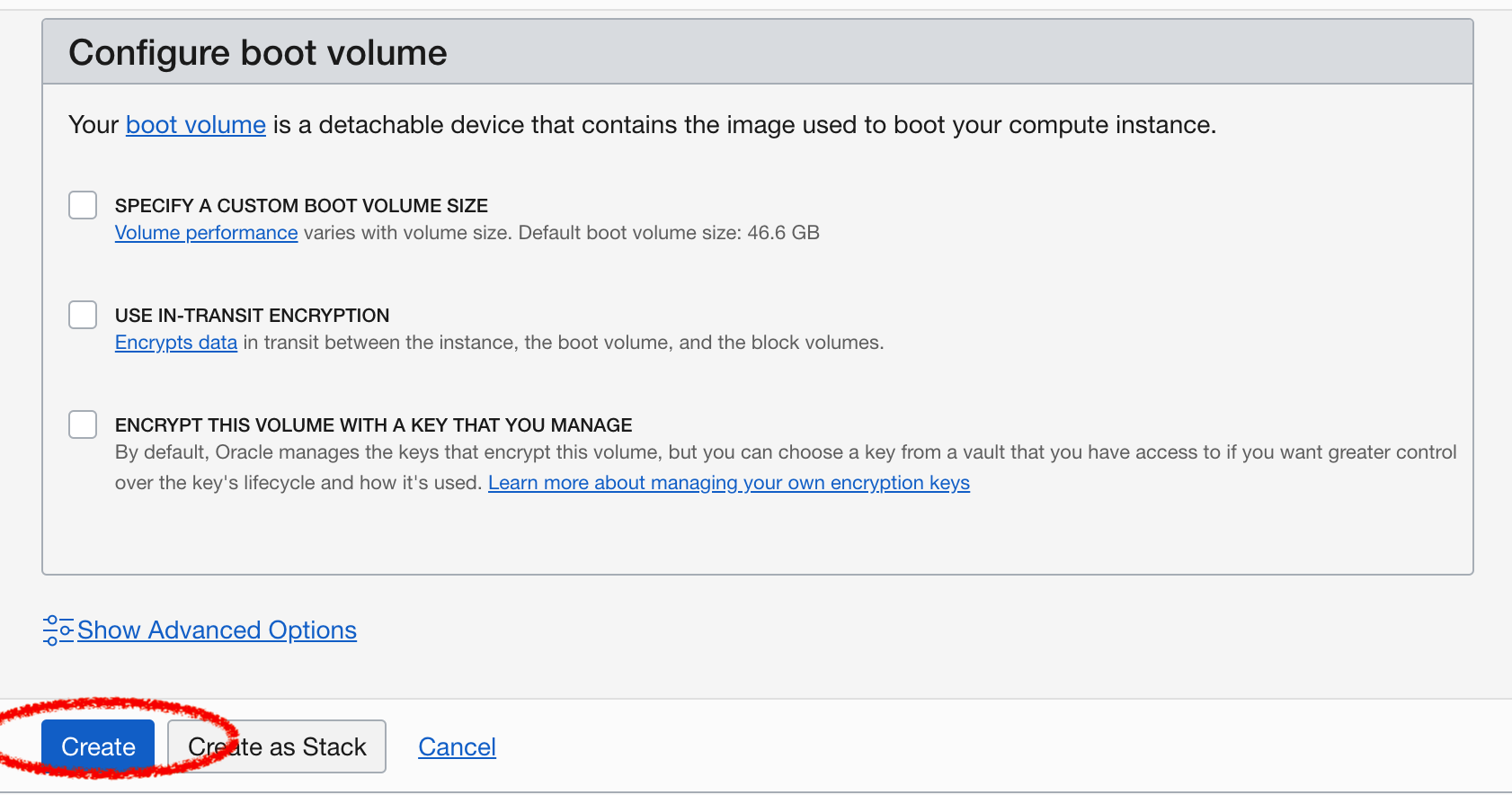Open the Volume performance link
The image size is (1512, 795).
[x=206, y=233]
